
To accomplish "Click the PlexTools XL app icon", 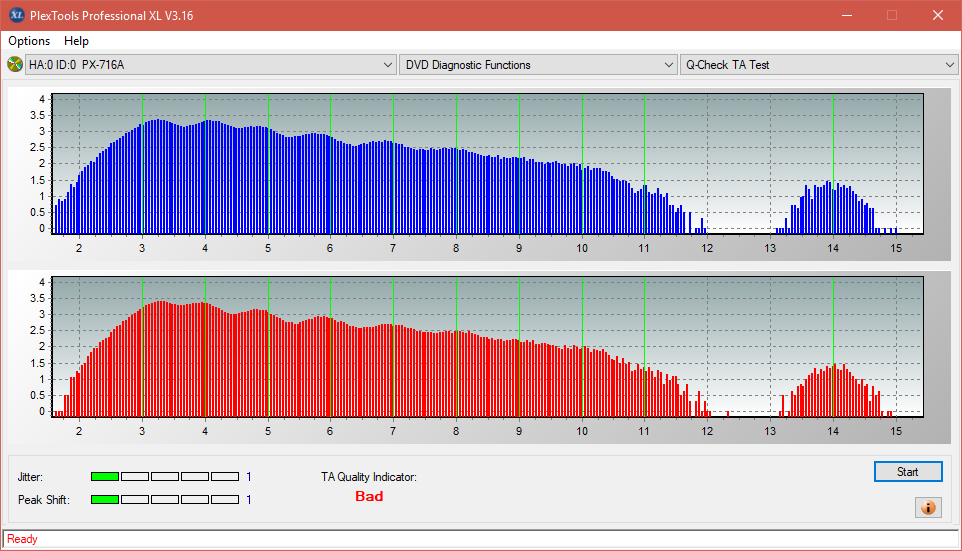I will coord(16,15).
